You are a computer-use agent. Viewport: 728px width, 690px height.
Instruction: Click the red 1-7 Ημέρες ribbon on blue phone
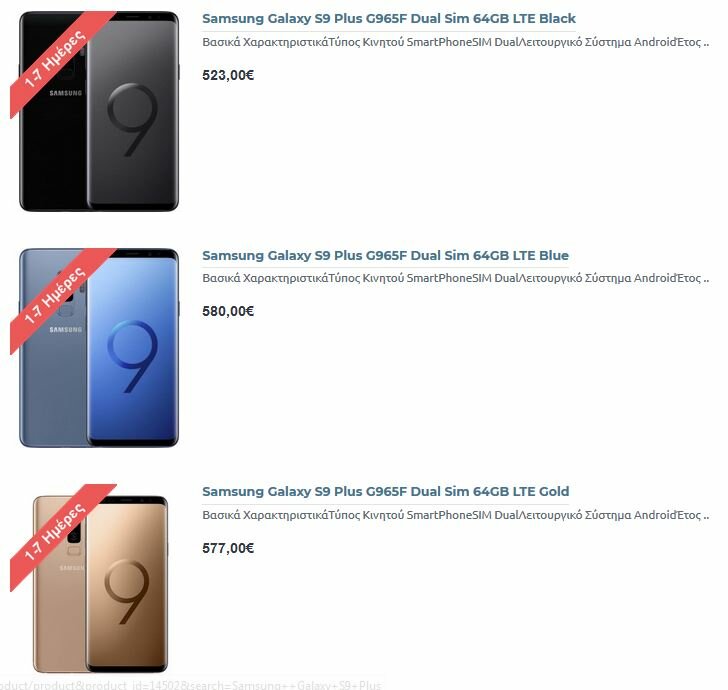[56, 296]
